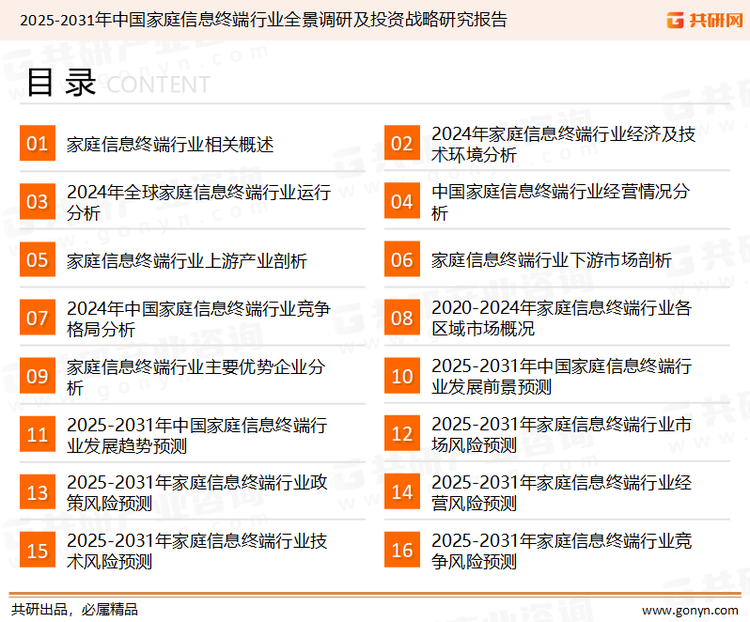The height and width of the screenshot is (622, 750).
Task: Select the 14 orange number box
Action: [401, 492]
